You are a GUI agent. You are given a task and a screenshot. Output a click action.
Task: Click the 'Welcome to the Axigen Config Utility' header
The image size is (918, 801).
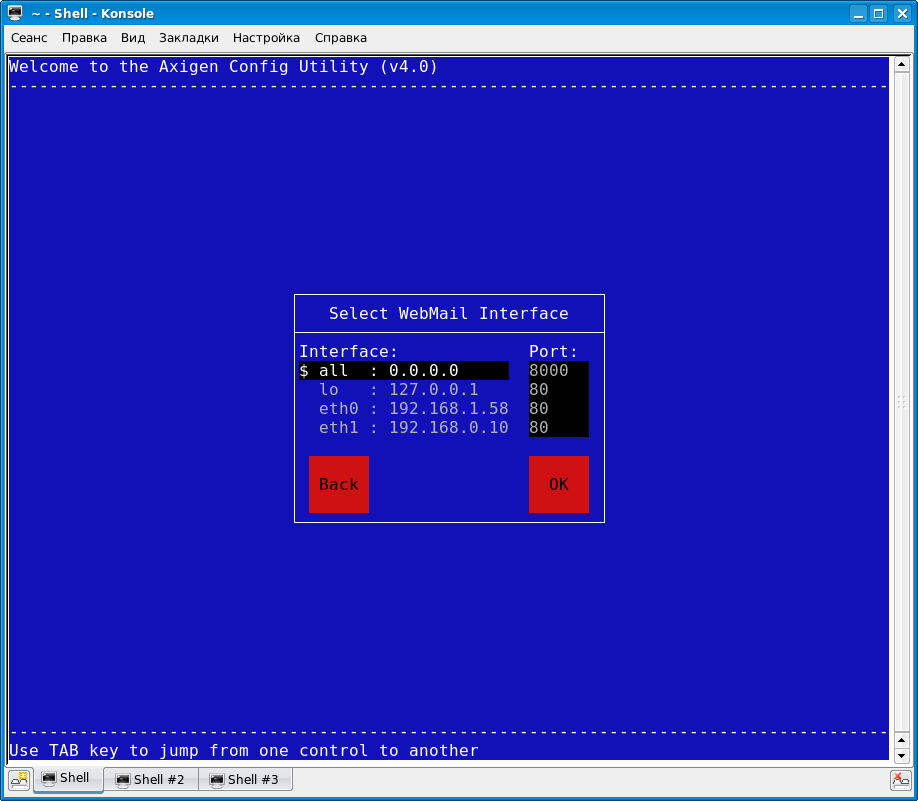point(224,67)
